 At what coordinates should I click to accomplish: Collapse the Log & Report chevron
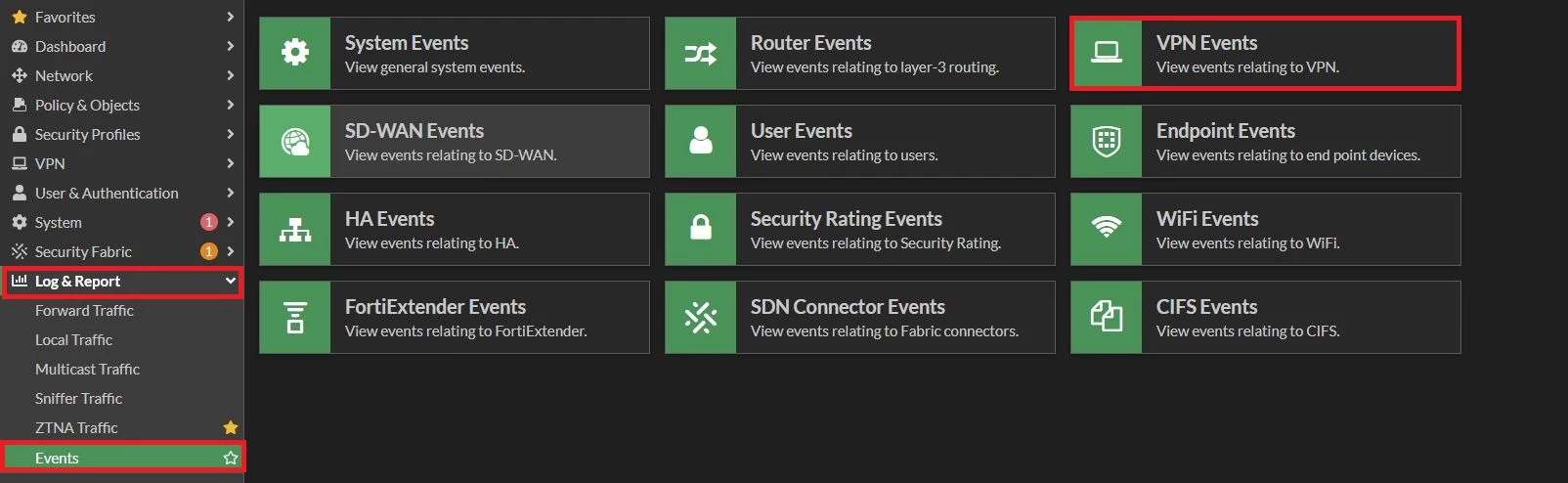click(x=231, y=281)
